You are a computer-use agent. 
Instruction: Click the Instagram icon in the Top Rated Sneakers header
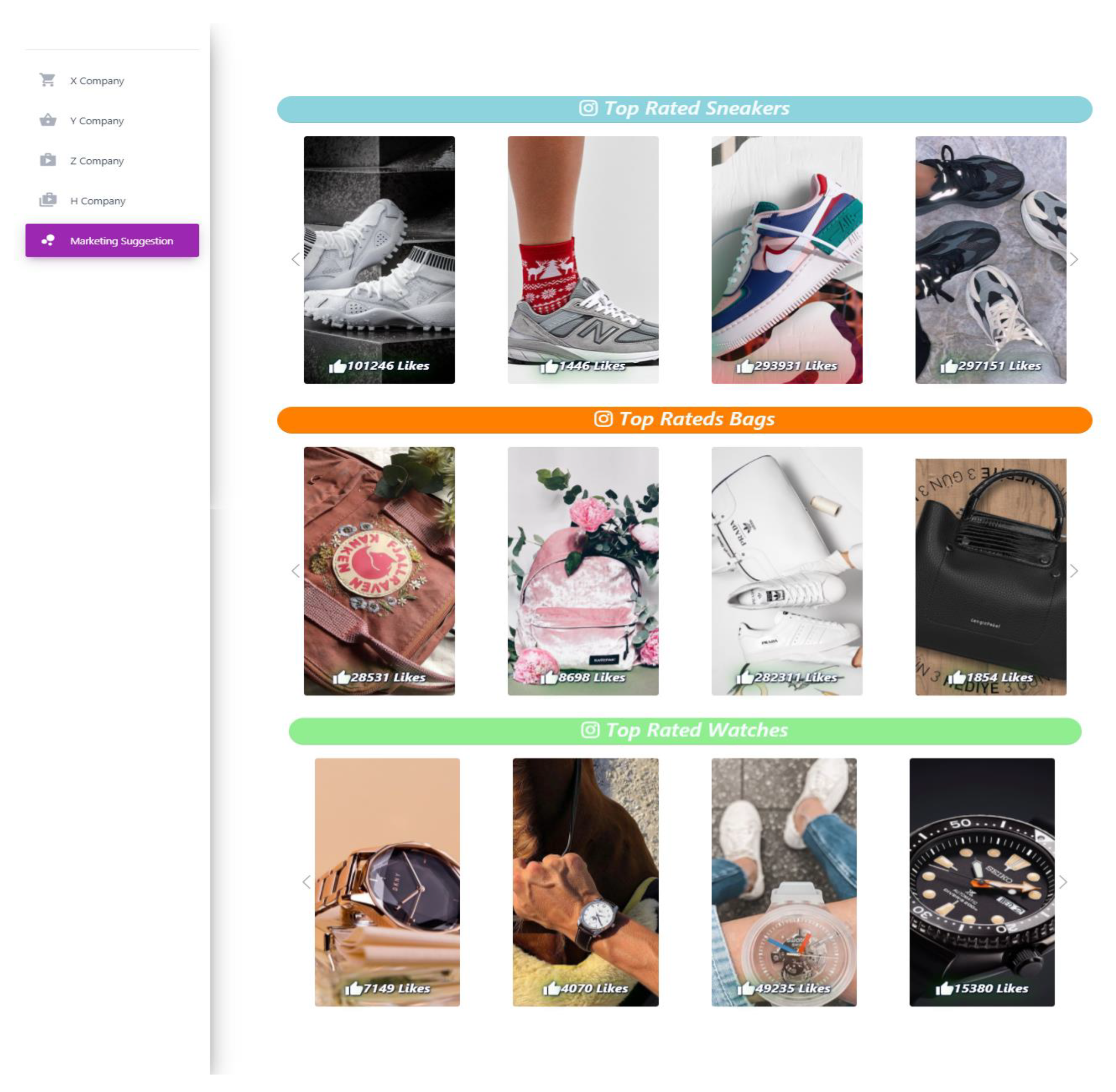click(588, 108)
